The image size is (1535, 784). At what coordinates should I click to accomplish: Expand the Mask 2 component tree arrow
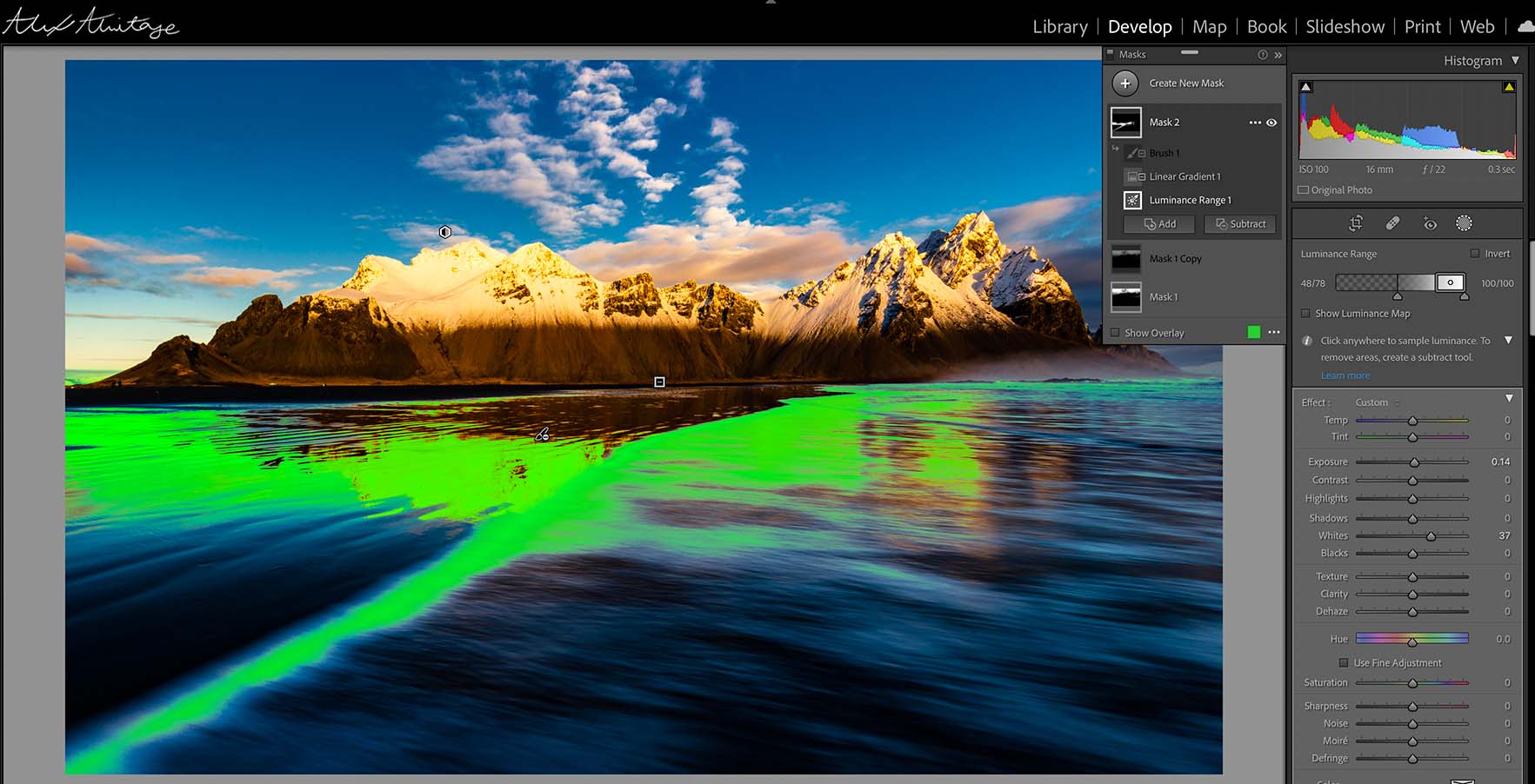click(1116, 149)
